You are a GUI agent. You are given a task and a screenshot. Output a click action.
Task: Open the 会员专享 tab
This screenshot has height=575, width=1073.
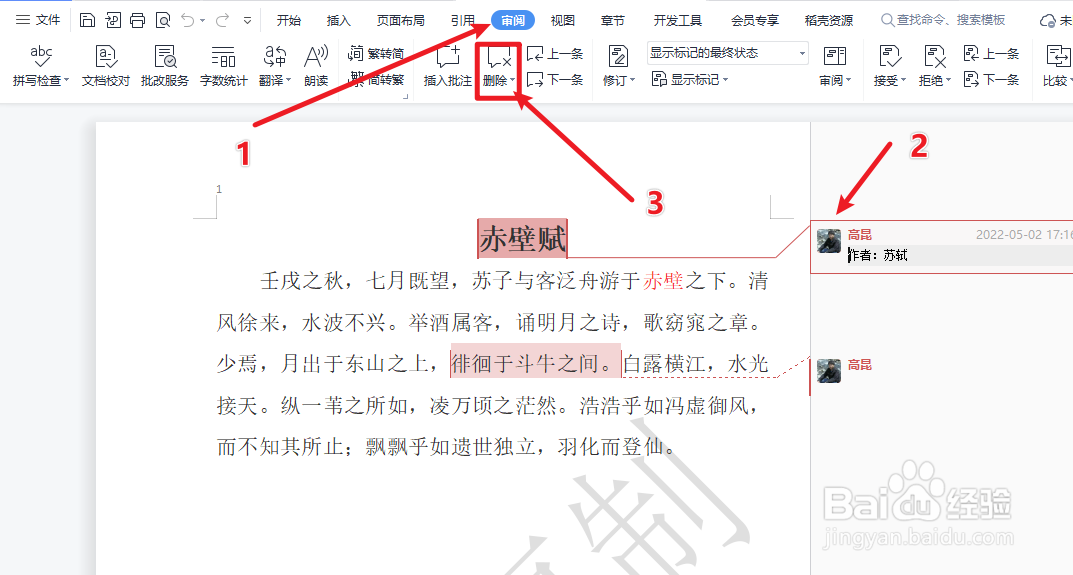(x=755, y=21)
